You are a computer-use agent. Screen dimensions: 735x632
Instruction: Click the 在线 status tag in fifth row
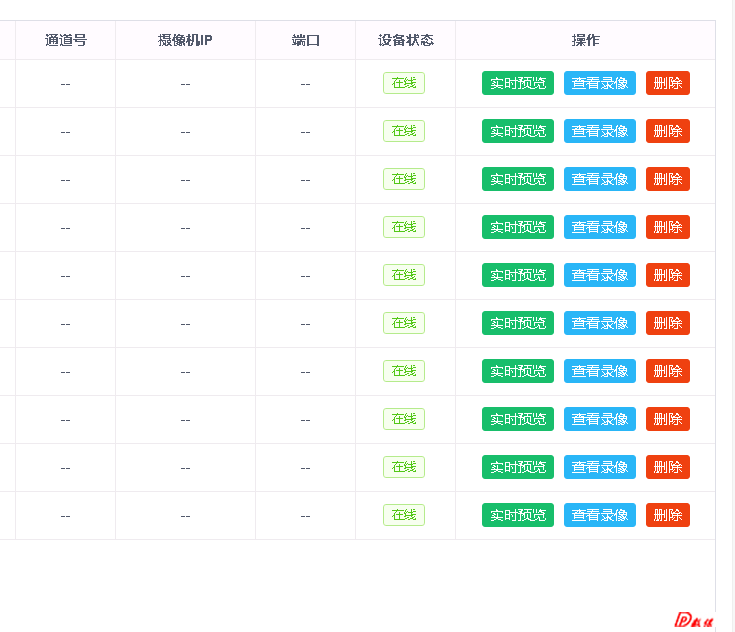click(404, 275)
